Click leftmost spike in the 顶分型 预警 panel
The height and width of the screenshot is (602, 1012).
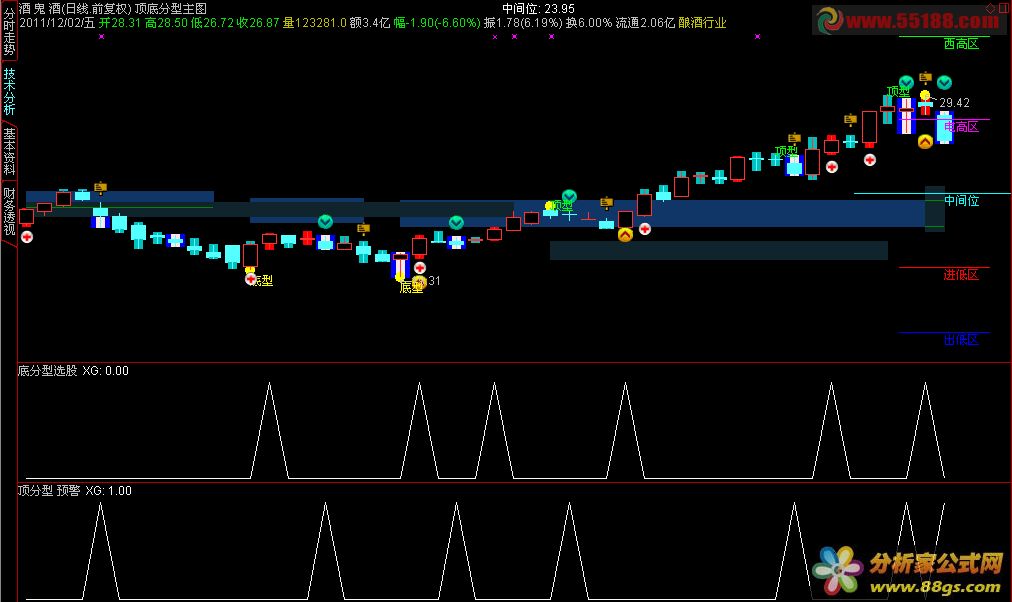(100, 550)
